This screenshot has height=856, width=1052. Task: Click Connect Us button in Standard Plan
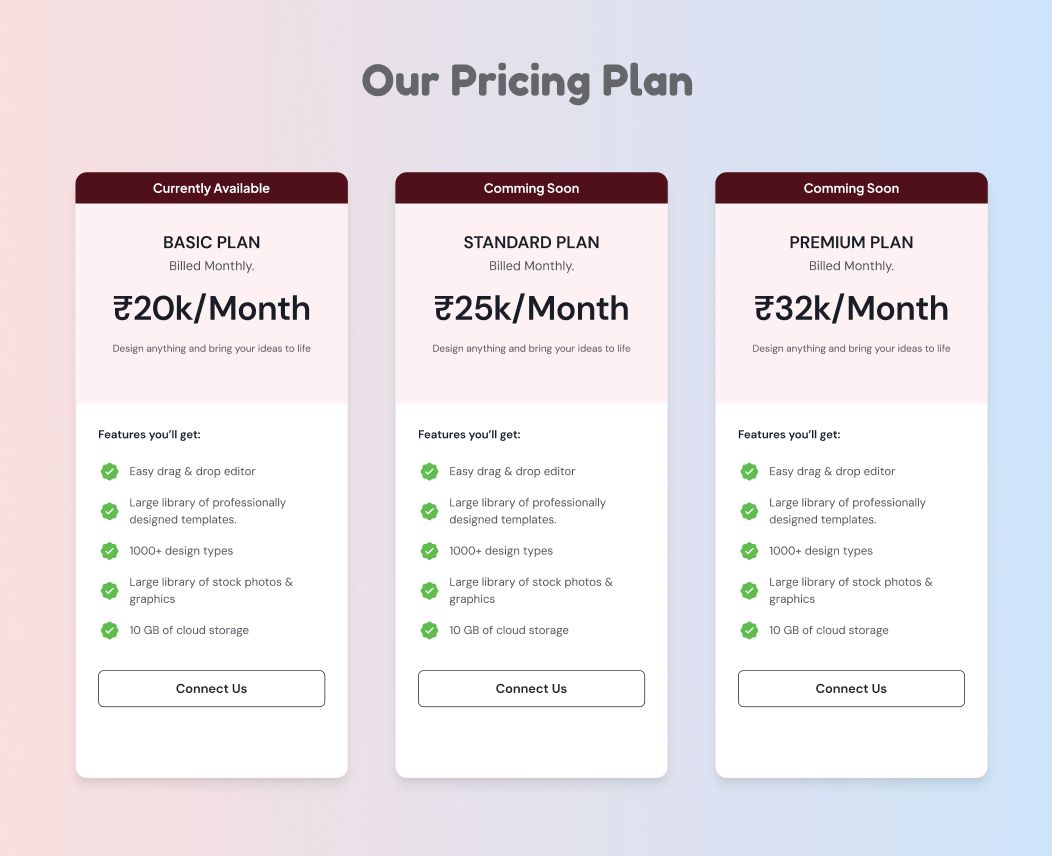coord(531,688)
